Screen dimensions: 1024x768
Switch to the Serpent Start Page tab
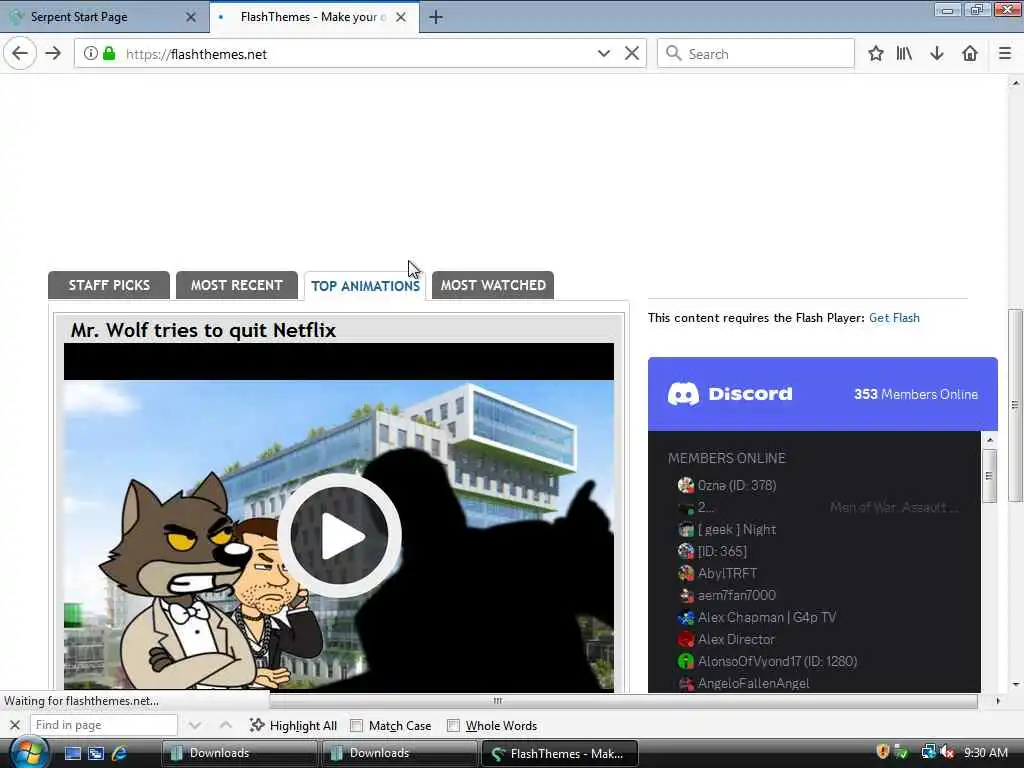pos(104,18)
